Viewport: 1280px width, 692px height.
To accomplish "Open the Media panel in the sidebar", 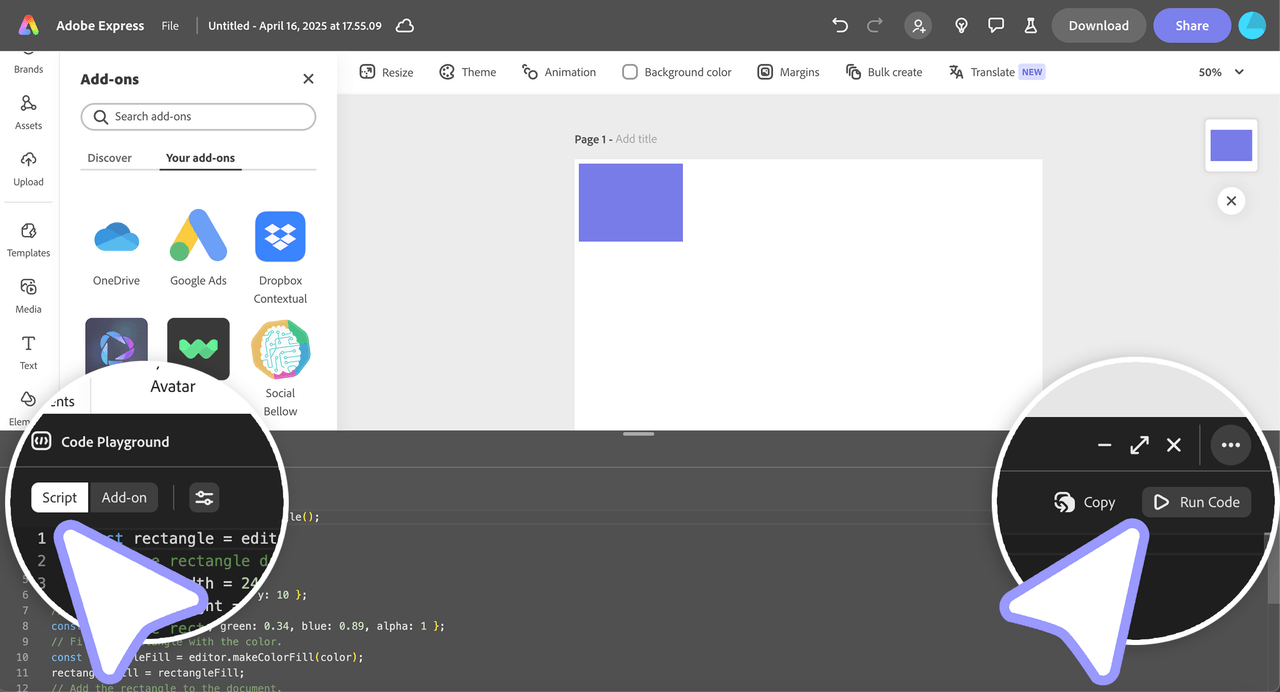I will pos(28,295).
